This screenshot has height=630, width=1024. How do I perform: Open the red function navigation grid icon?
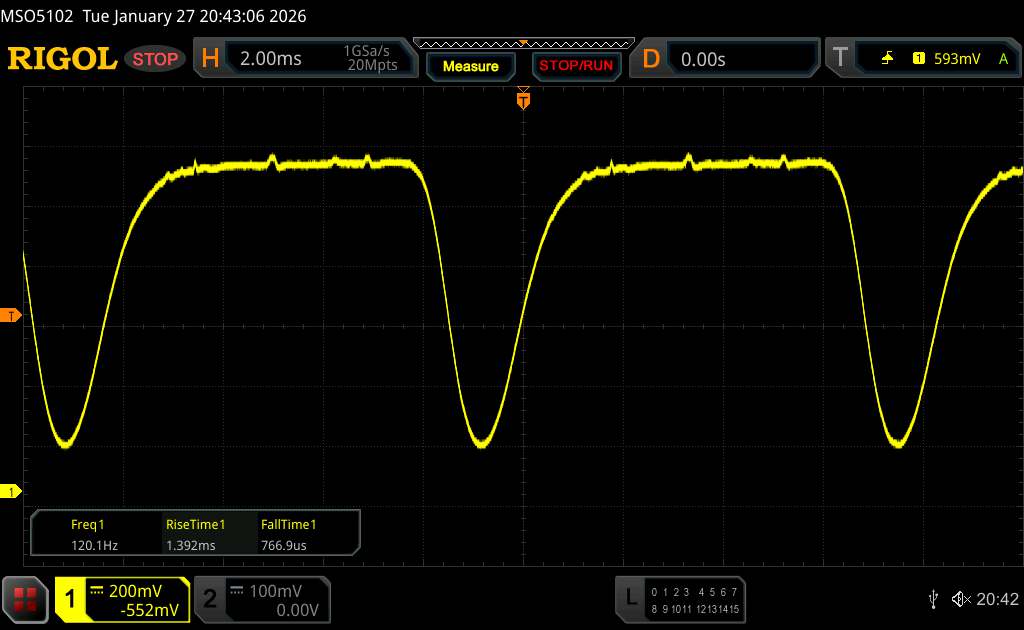(26, 599)
